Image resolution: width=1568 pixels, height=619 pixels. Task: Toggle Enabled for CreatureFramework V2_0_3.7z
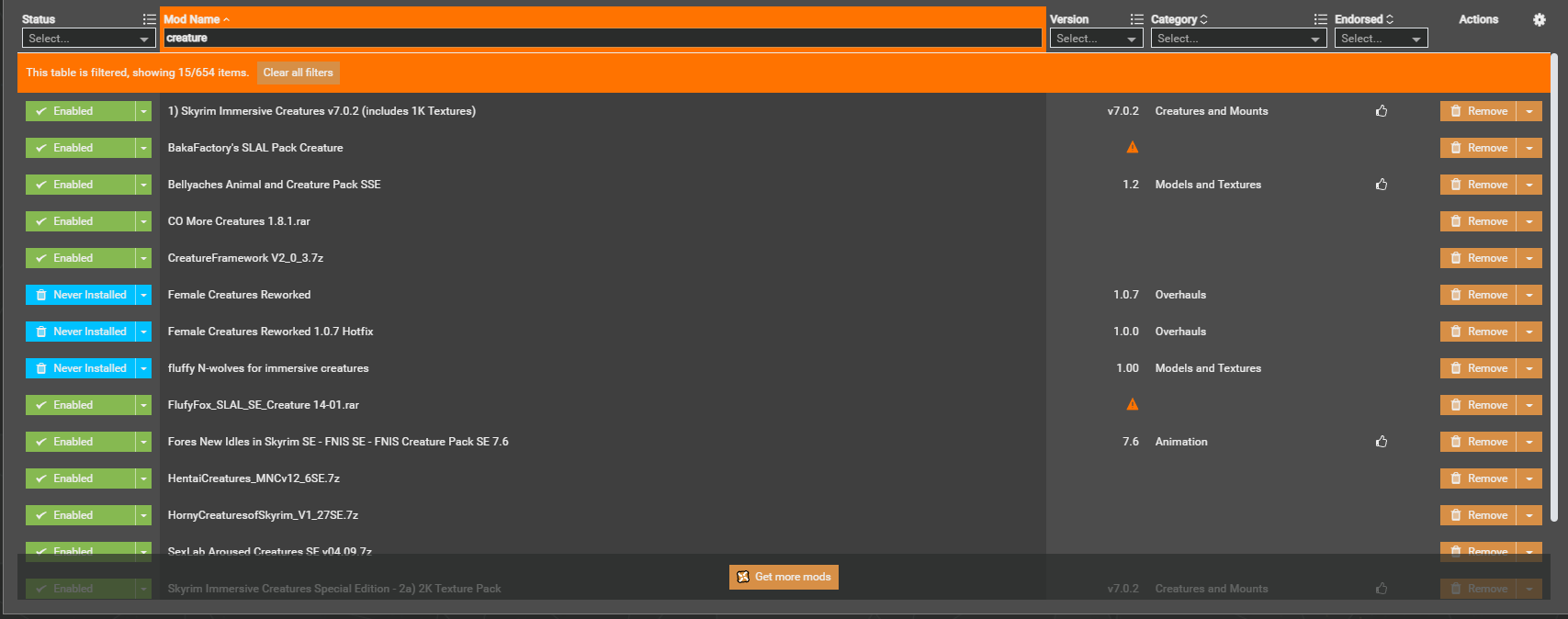coord(80,258)
